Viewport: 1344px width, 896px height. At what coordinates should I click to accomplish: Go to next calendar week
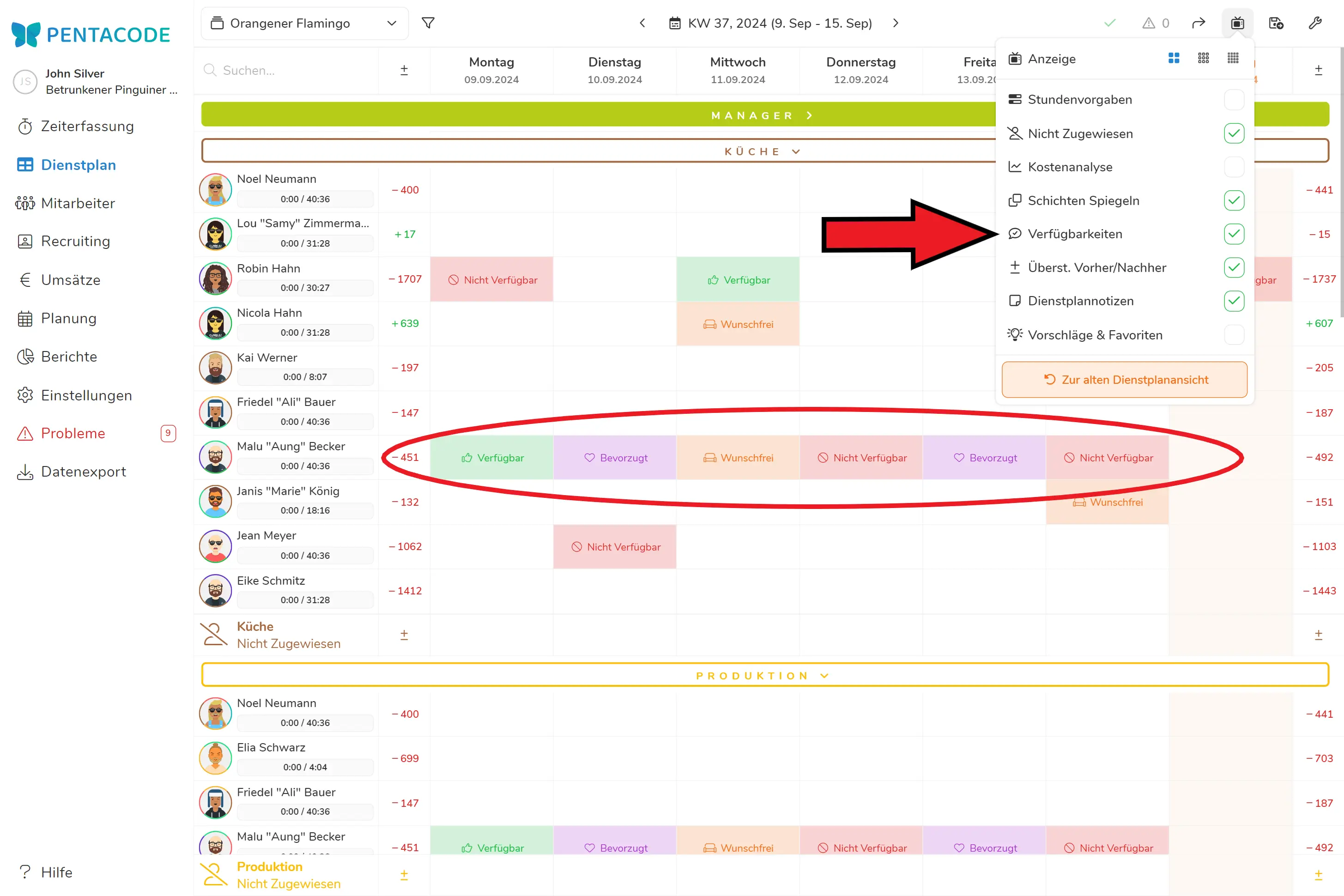point(896,23)
